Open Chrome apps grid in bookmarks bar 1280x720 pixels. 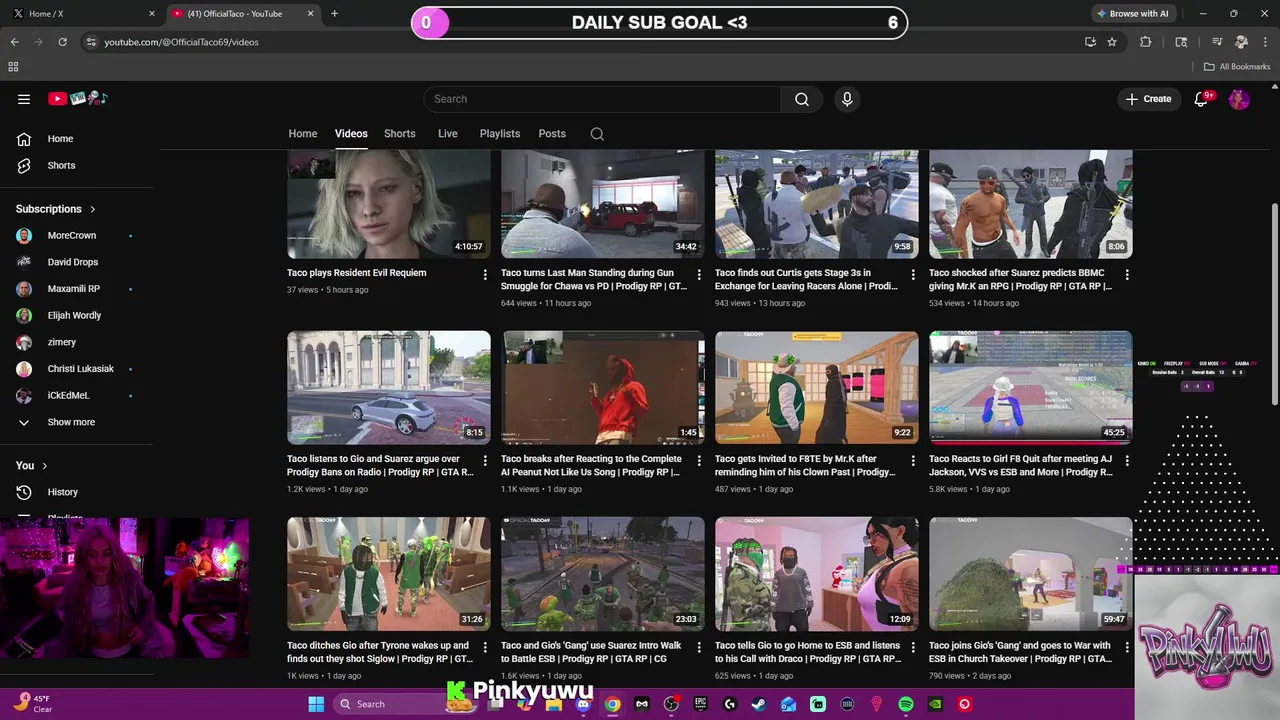(13, 67)
